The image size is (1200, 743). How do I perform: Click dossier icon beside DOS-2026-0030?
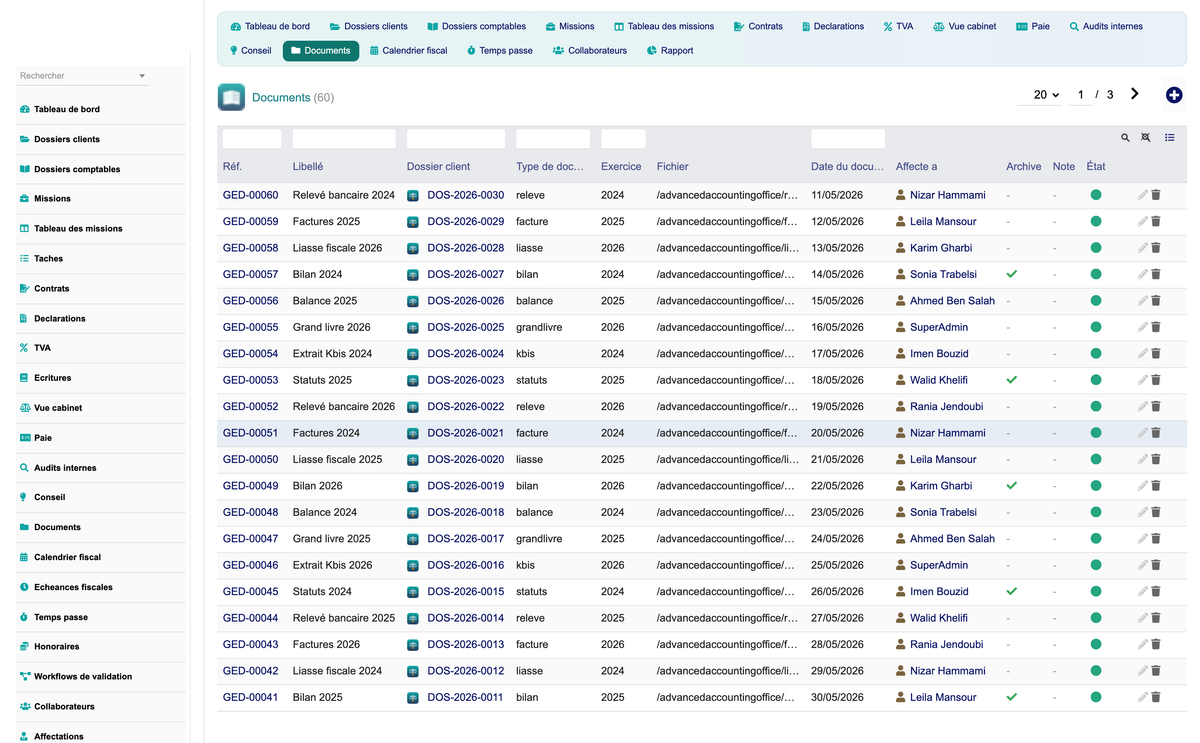pyautogui.click(x=413, y=195)
